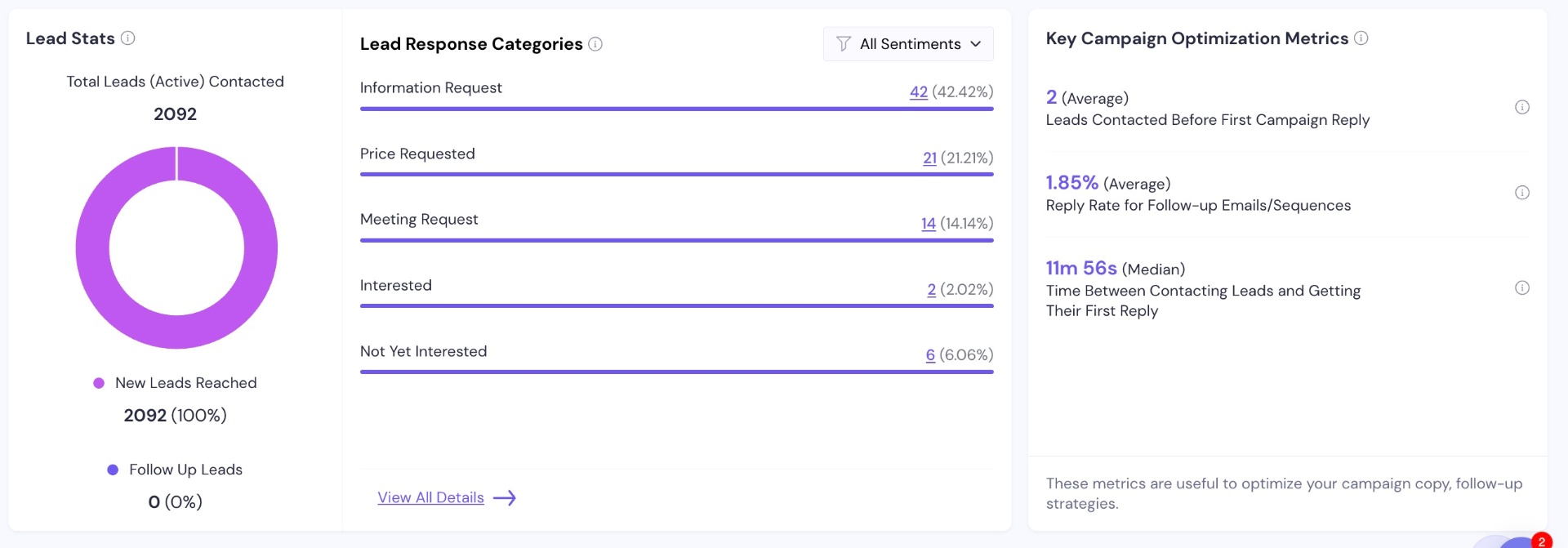This screenshot has width=1568, height=548.
Task: Click the Interested progress bar
Action: click(677, 306)
